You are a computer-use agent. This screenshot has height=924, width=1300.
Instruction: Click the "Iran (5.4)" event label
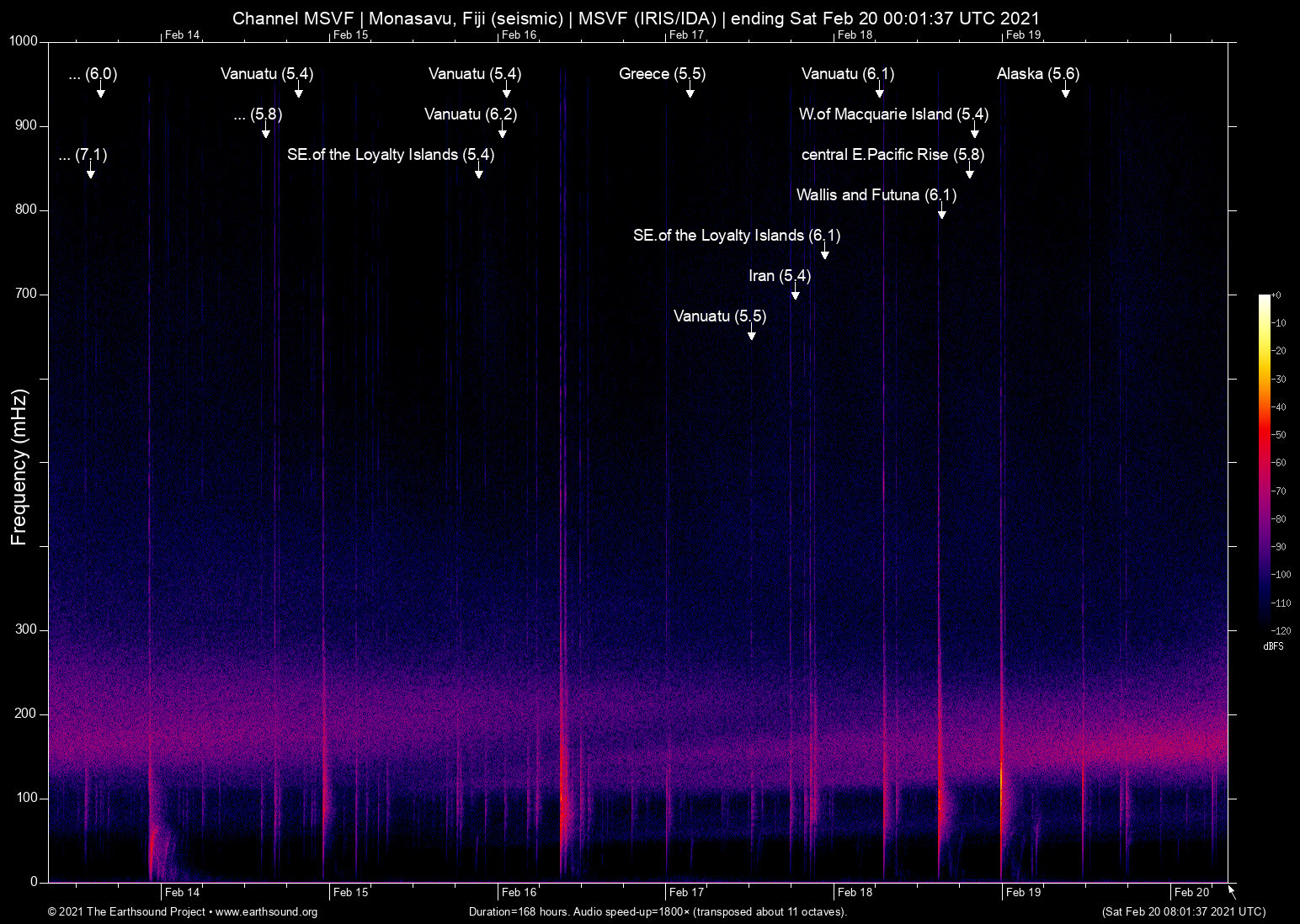tap(780, 276)
